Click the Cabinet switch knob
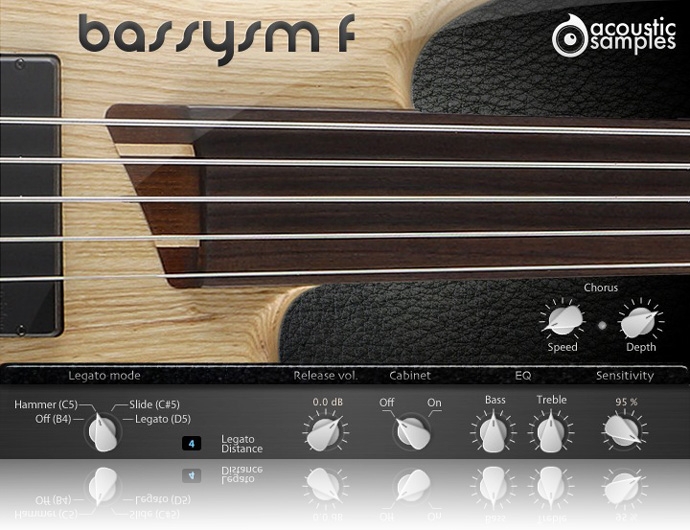Screen dimensions: 690x530 click(x=410, y=432)
